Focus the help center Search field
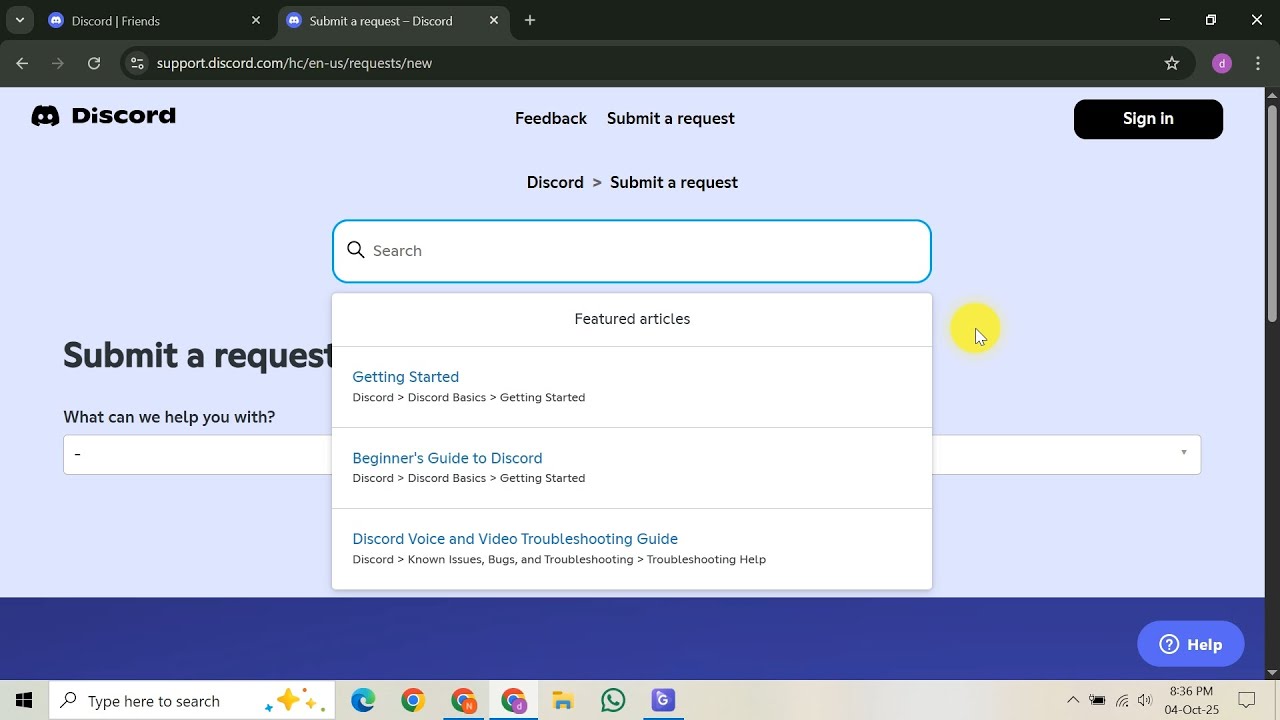This screenshot has height=720, width=1280. coord(632,251)
